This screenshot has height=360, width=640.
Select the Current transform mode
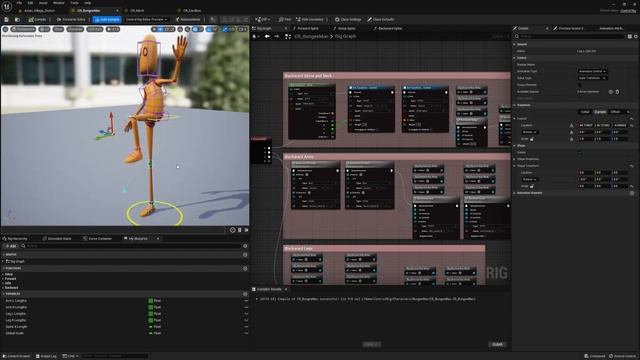[600, 112]
